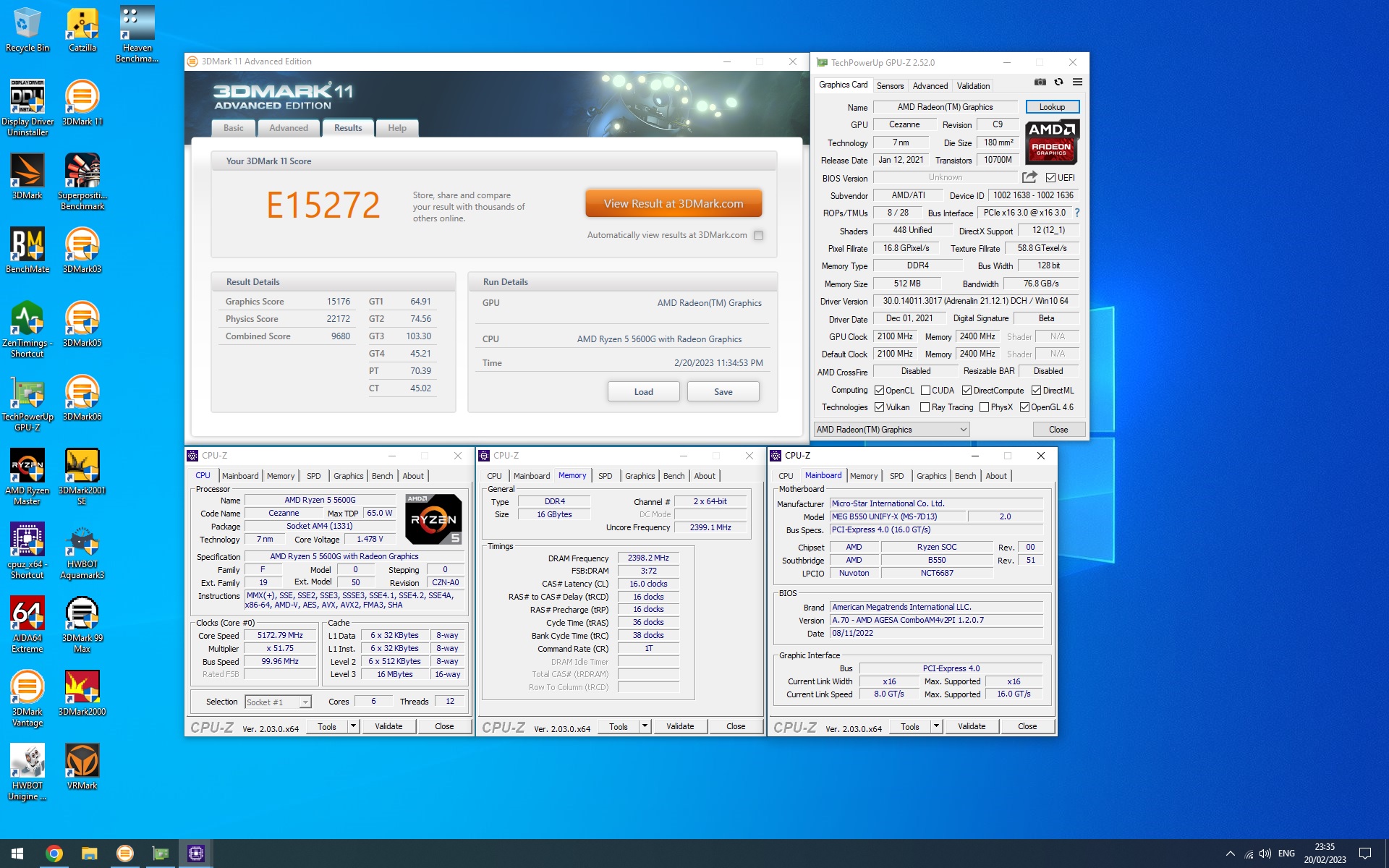Click CPU-Z Specification field
This screenshot has height=868, width=1389.
(x=354, y=556)
